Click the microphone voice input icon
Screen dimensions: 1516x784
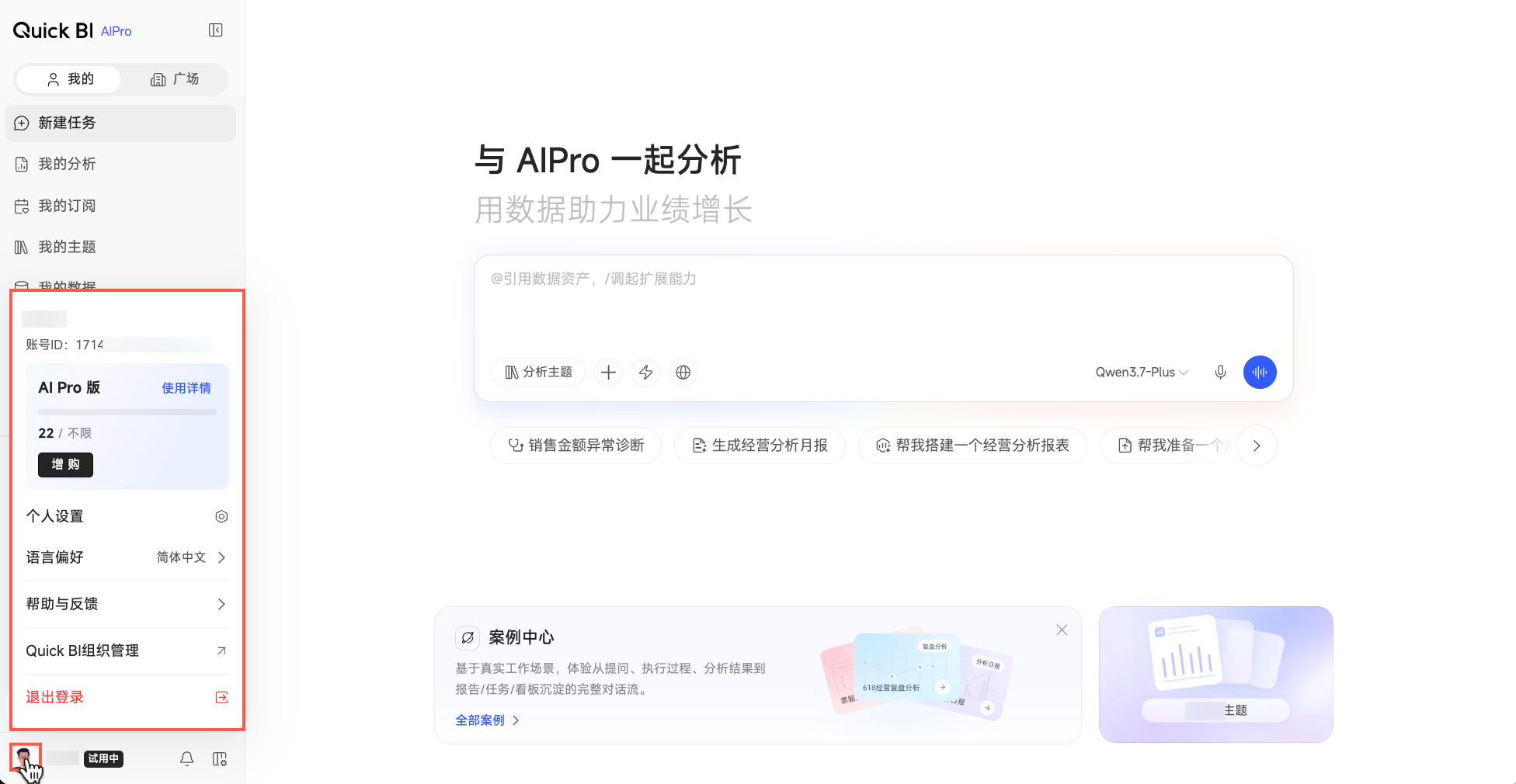pos(1221,373)
